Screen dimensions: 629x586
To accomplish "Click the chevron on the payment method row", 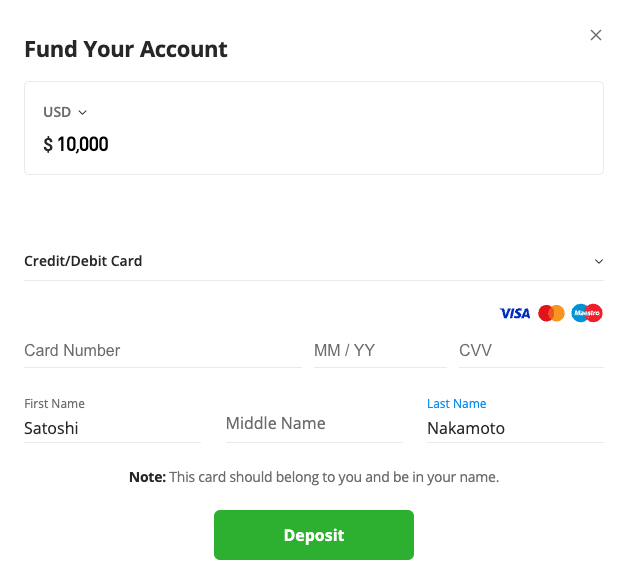I will point(598,262).
